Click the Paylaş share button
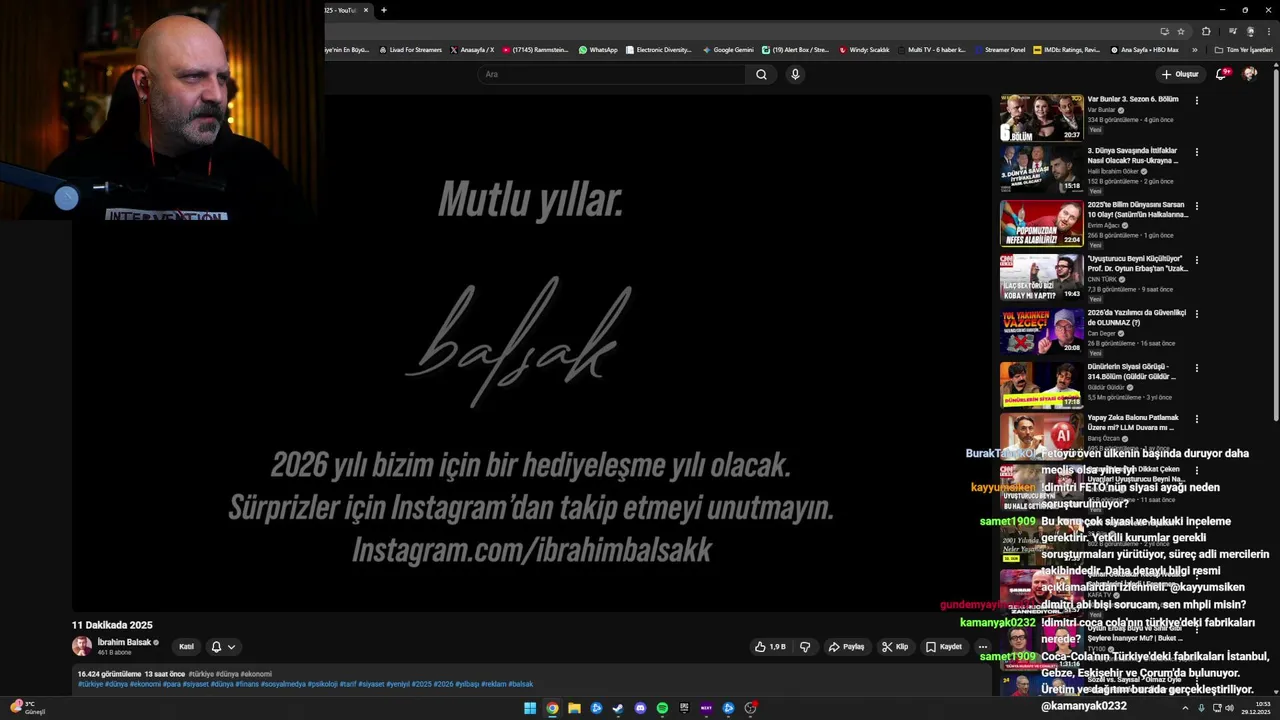Viewport: 1280px width, 720px height. (x=846, y=647)
